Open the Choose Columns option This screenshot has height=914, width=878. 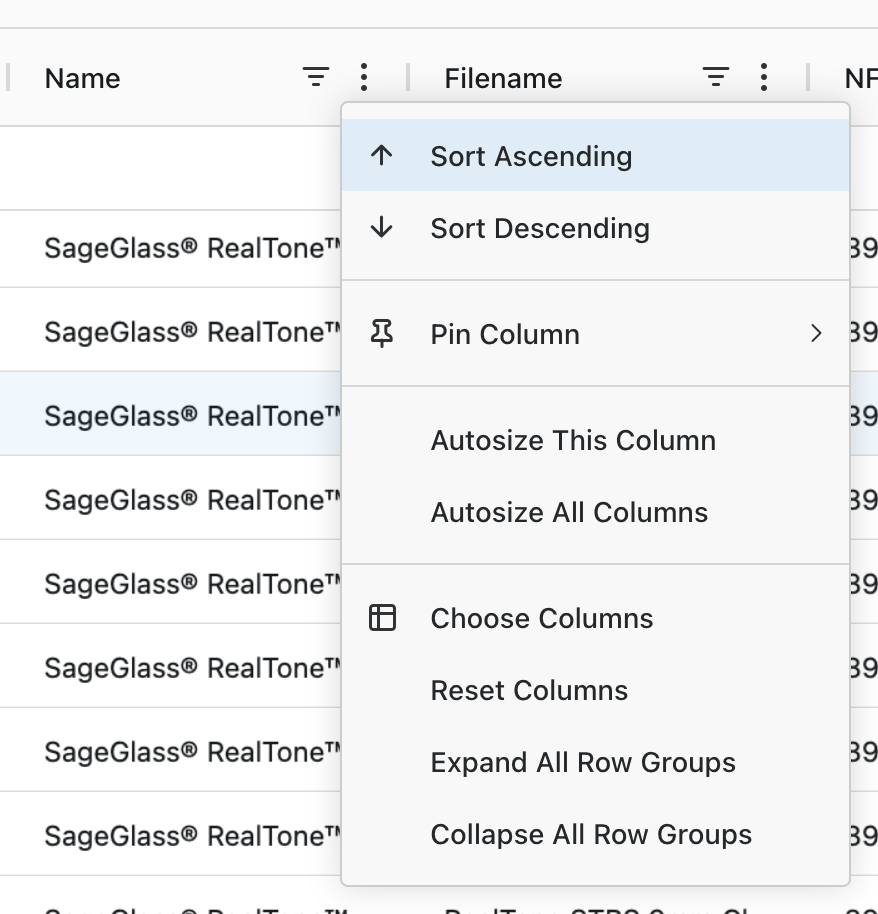pos(595,618)
